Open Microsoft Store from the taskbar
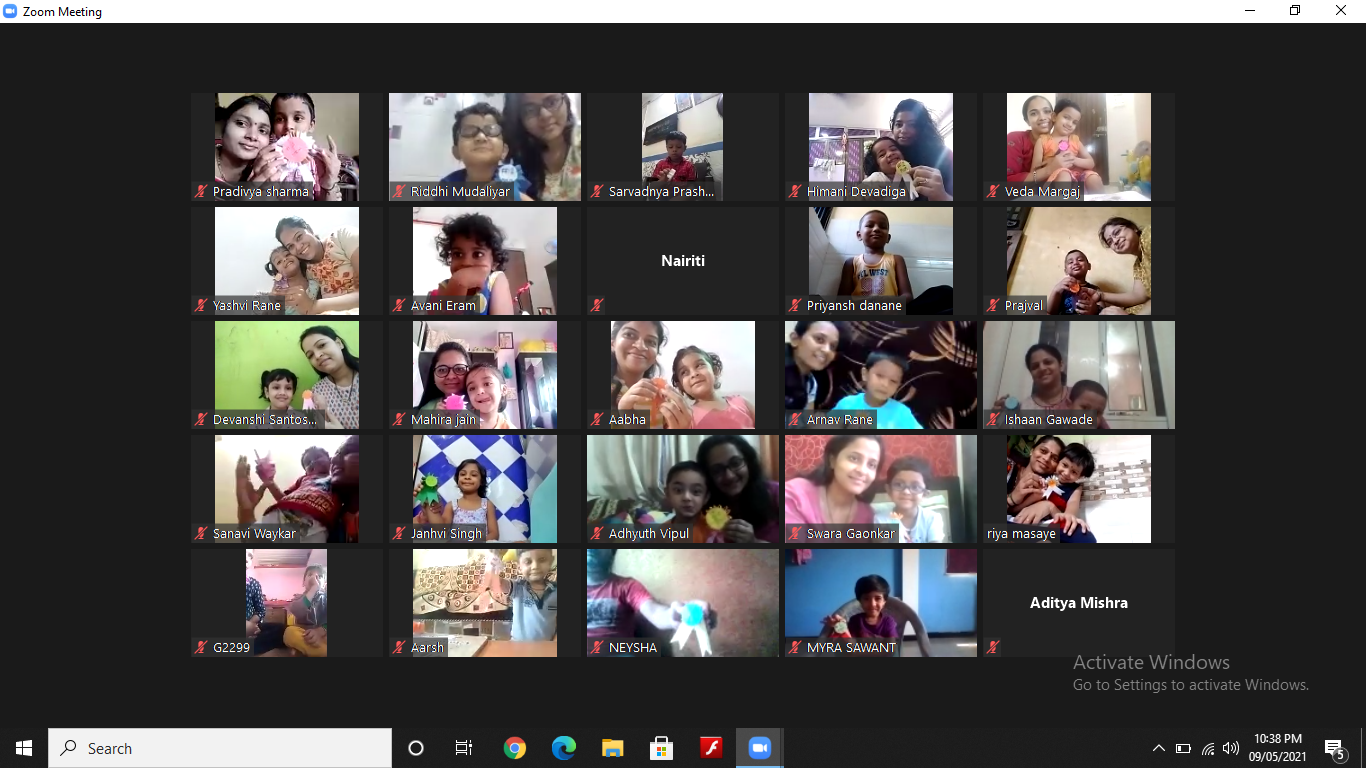The height and width of the screenshot is (768, 1366). [662, 748]
